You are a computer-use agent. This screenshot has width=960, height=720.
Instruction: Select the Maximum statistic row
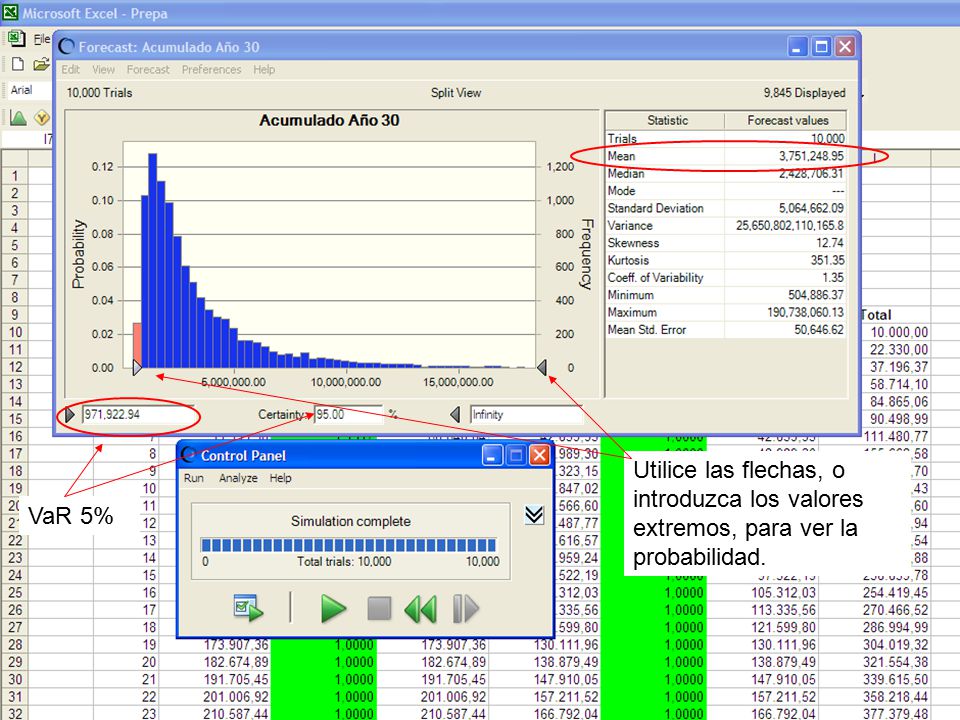point(726,312)
